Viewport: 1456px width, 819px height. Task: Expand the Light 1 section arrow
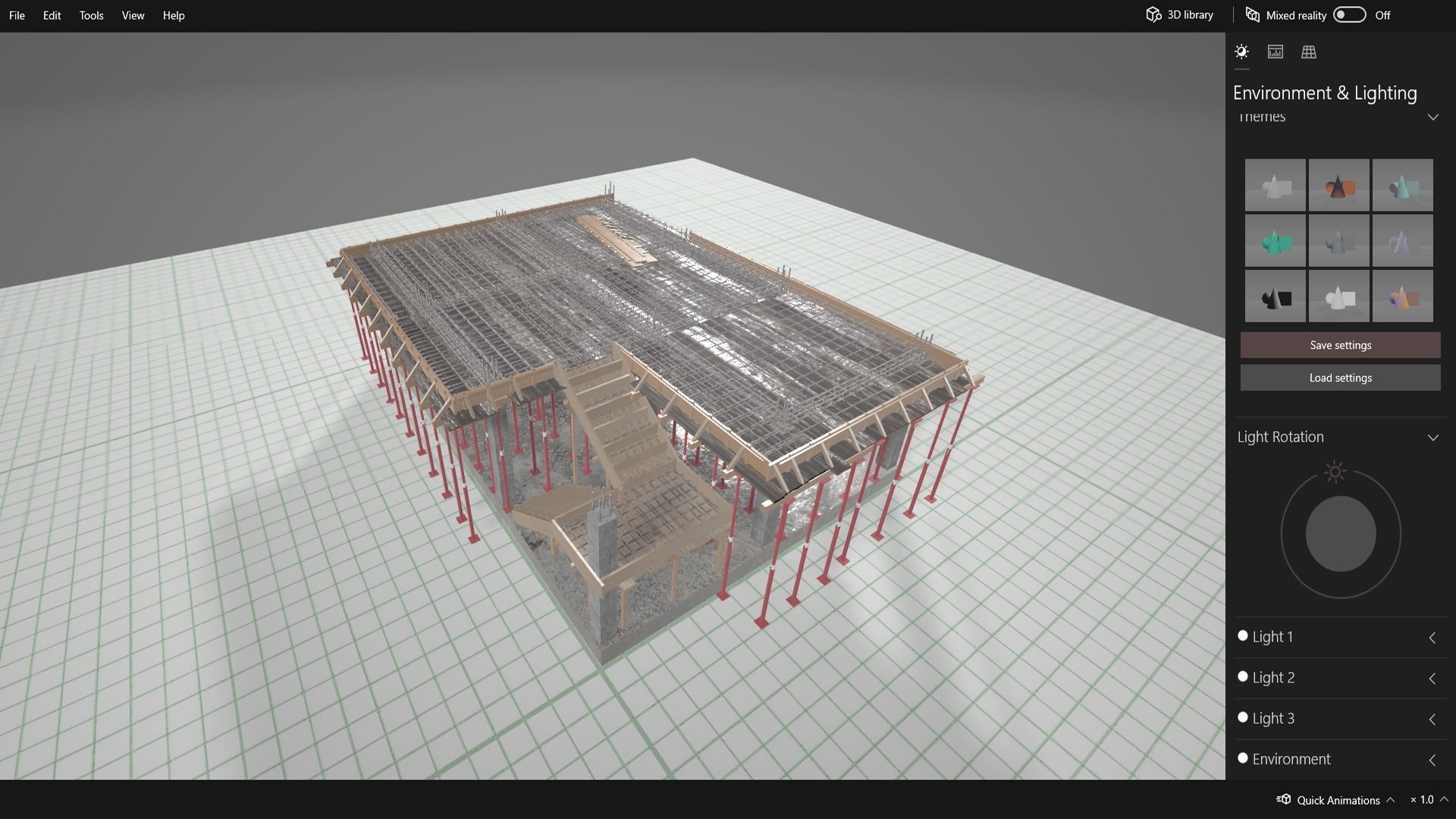(1432, 638)
